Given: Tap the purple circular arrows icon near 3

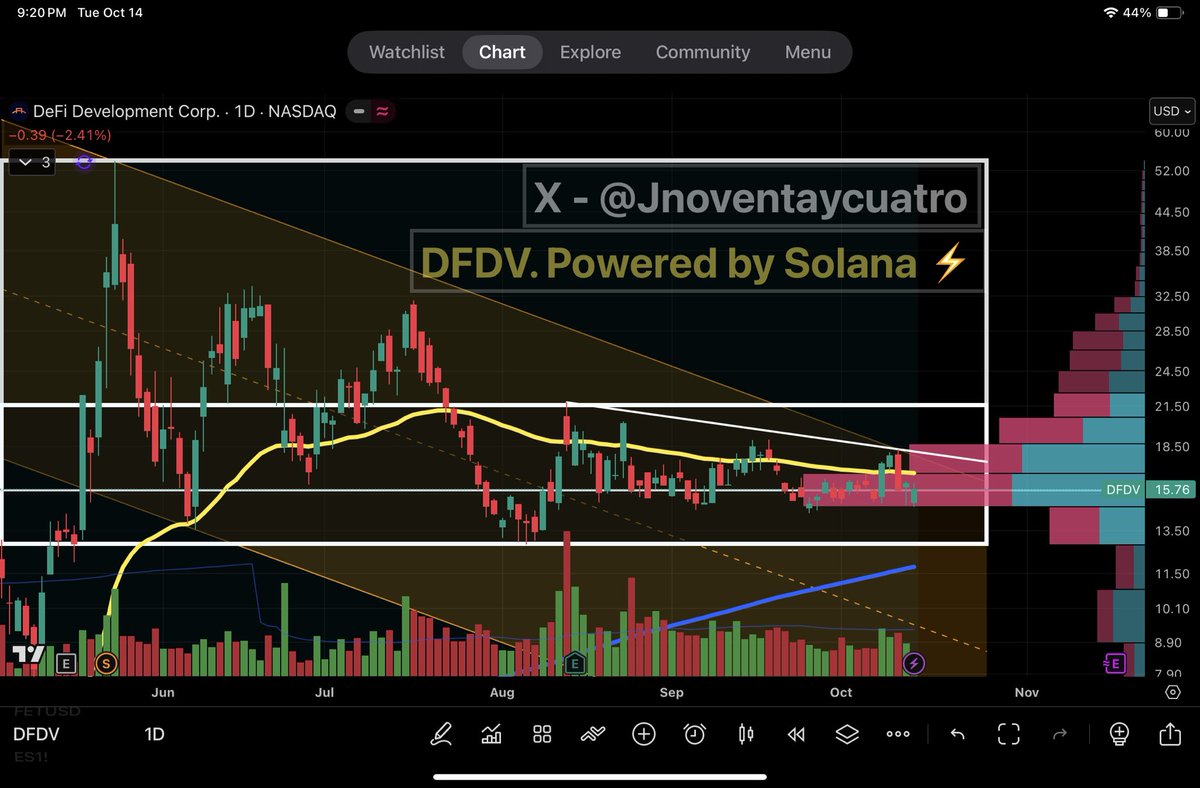Looking at the screenshot, I should point(85,161).
